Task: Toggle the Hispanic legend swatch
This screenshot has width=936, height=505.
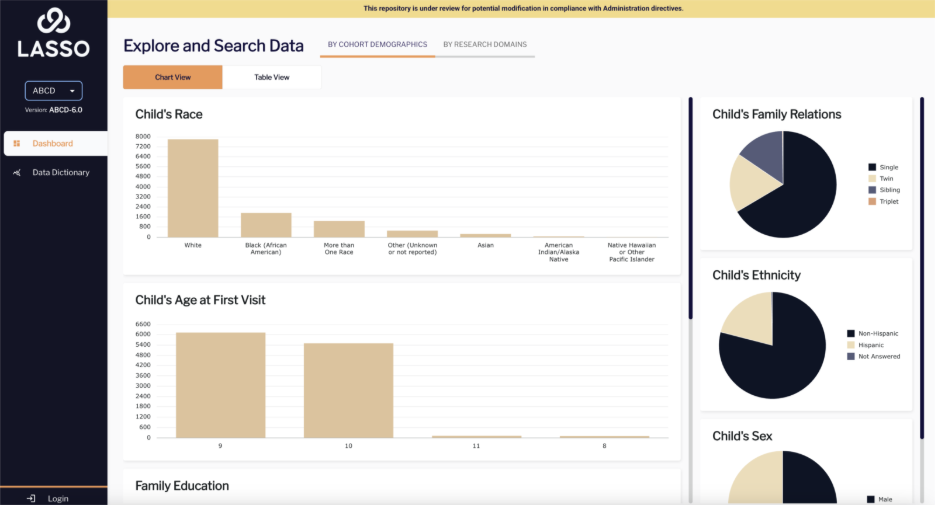Action: pos(851,345)
